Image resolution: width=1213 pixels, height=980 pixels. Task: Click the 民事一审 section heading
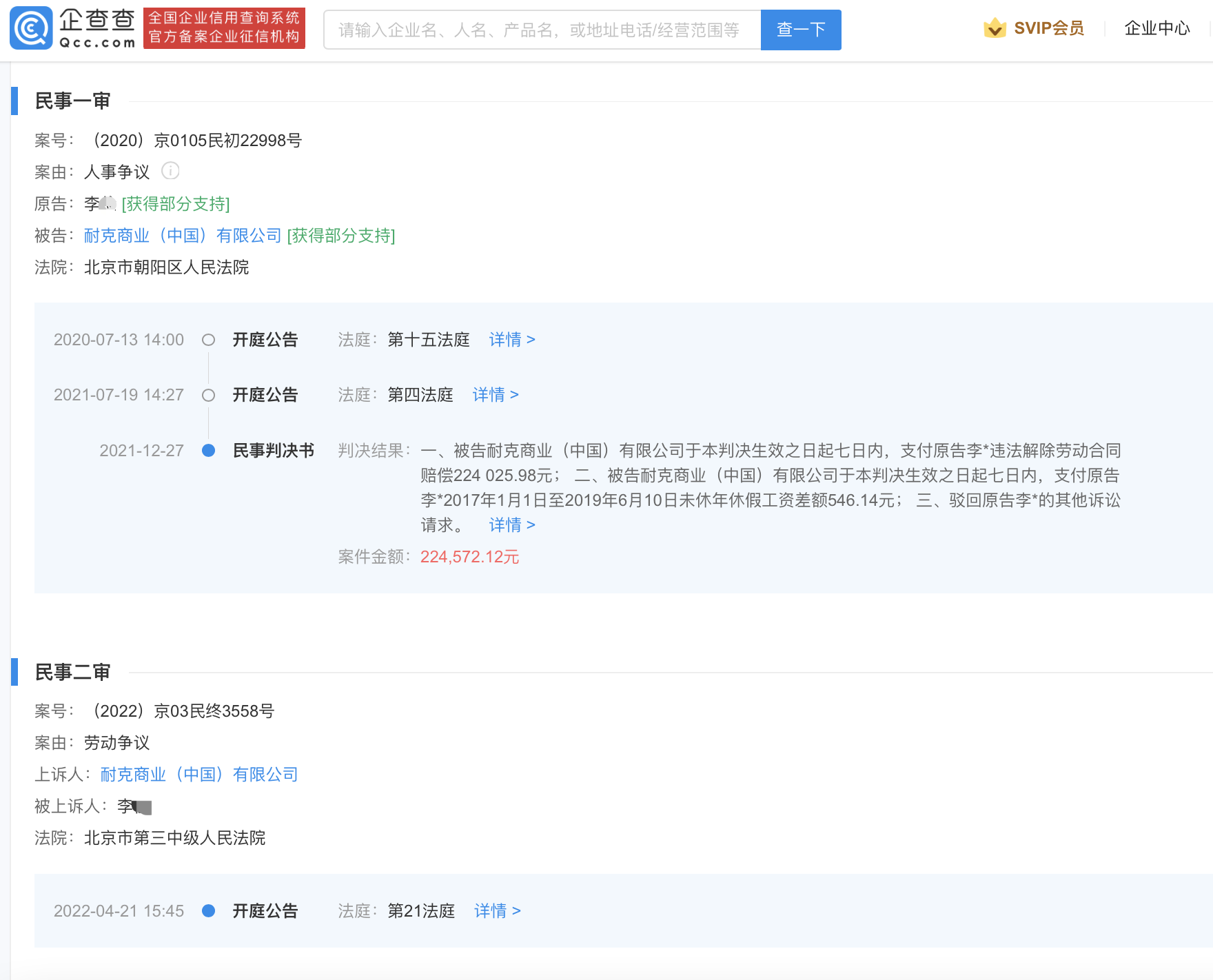coord(72,101)
